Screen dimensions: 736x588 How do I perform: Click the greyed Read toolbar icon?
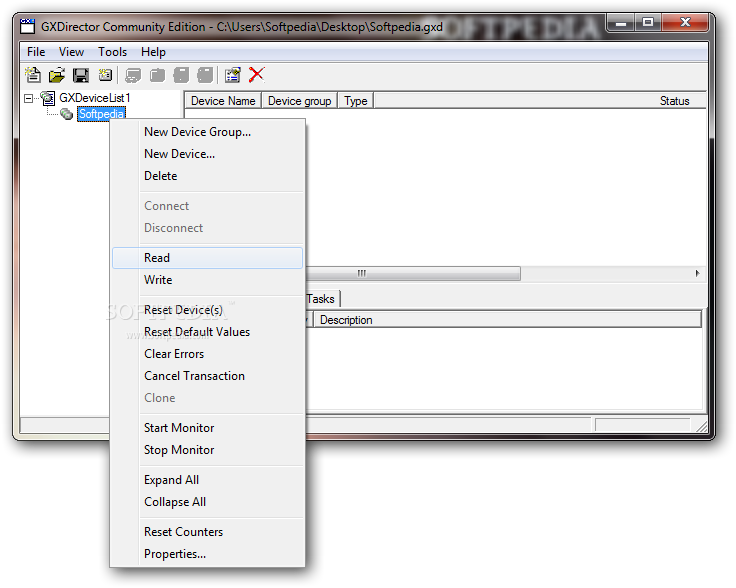[x=181, y=75]
